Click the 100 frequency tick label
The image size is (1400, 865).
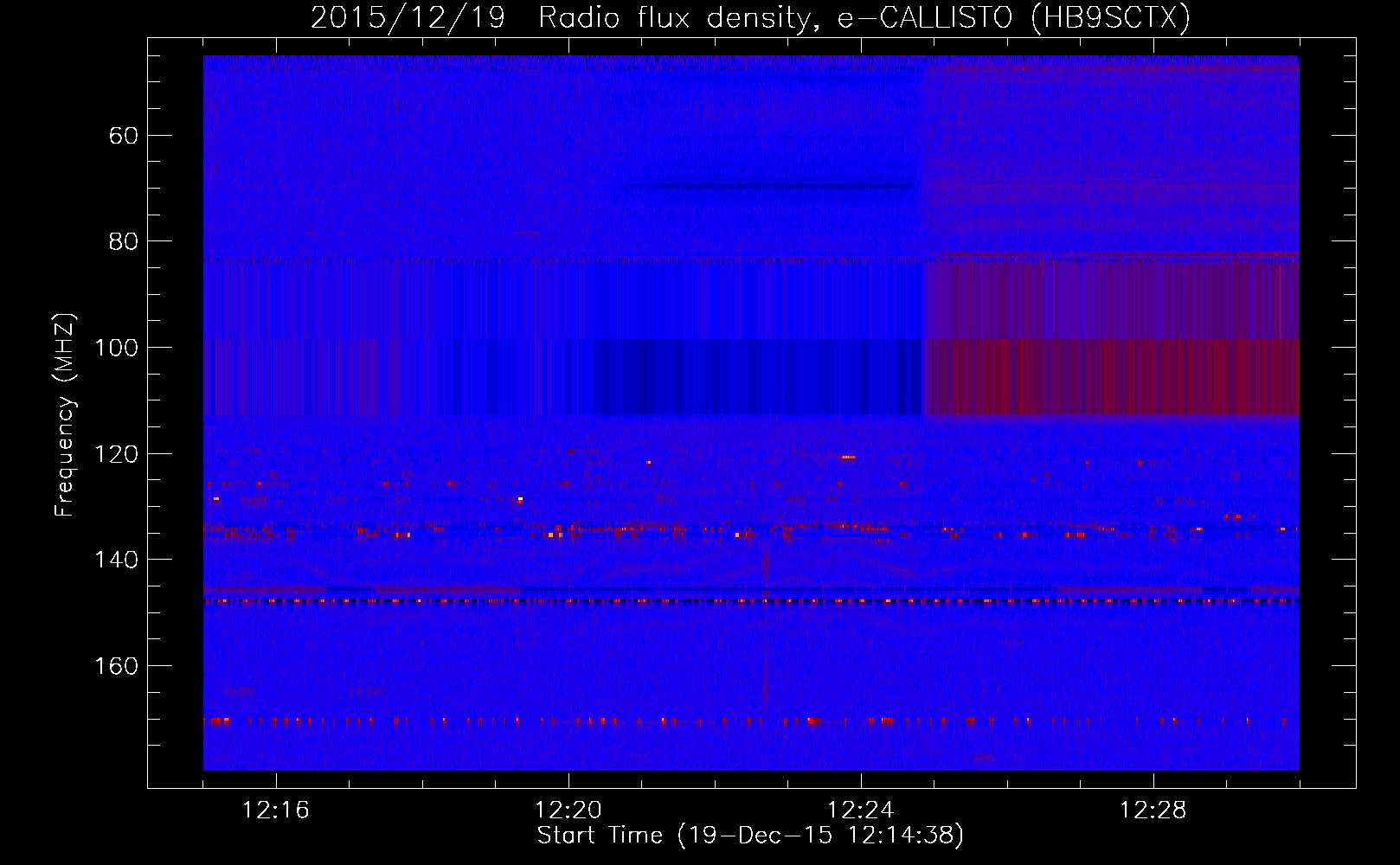(x=116, y=348)
